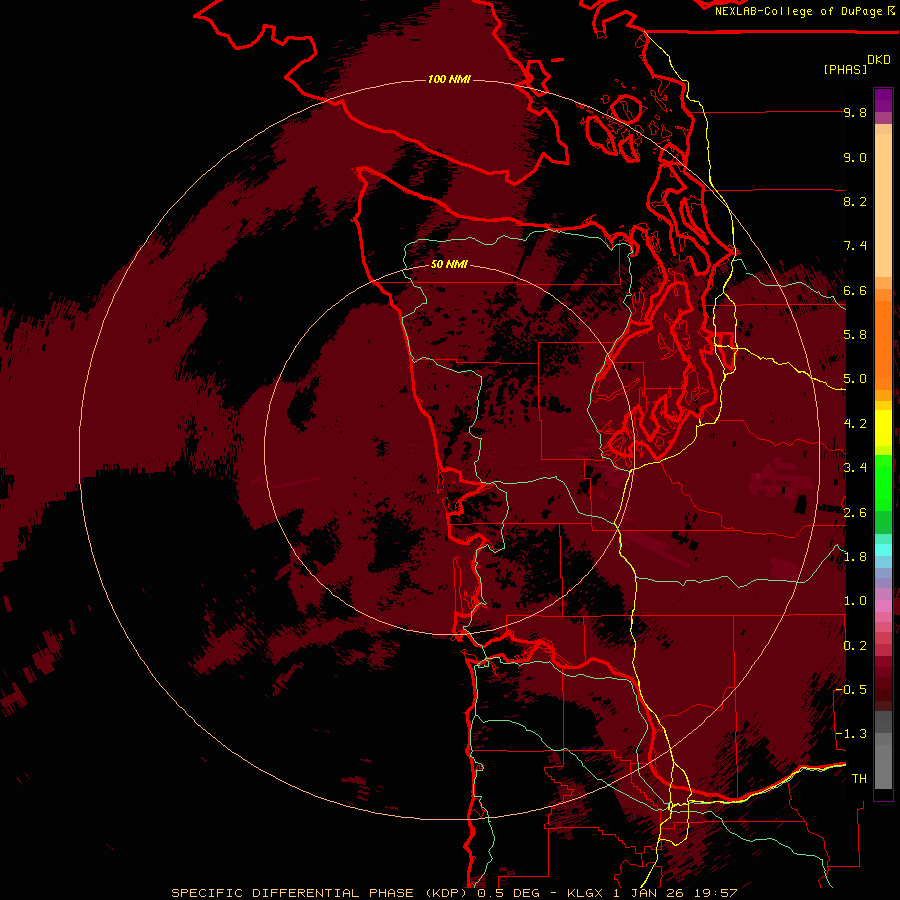This screenshot has height=900, width=900.
Task: Pick the bright green color bar segment
Action: pyautogui.click(x=883, y=483)
